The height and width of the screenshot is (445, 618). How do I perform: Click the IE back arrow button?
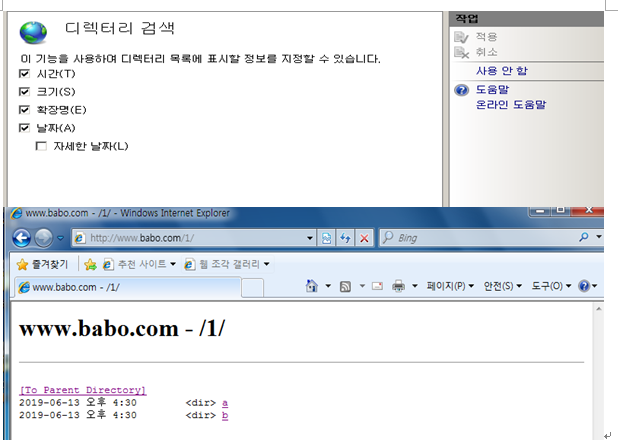(22, 238)
